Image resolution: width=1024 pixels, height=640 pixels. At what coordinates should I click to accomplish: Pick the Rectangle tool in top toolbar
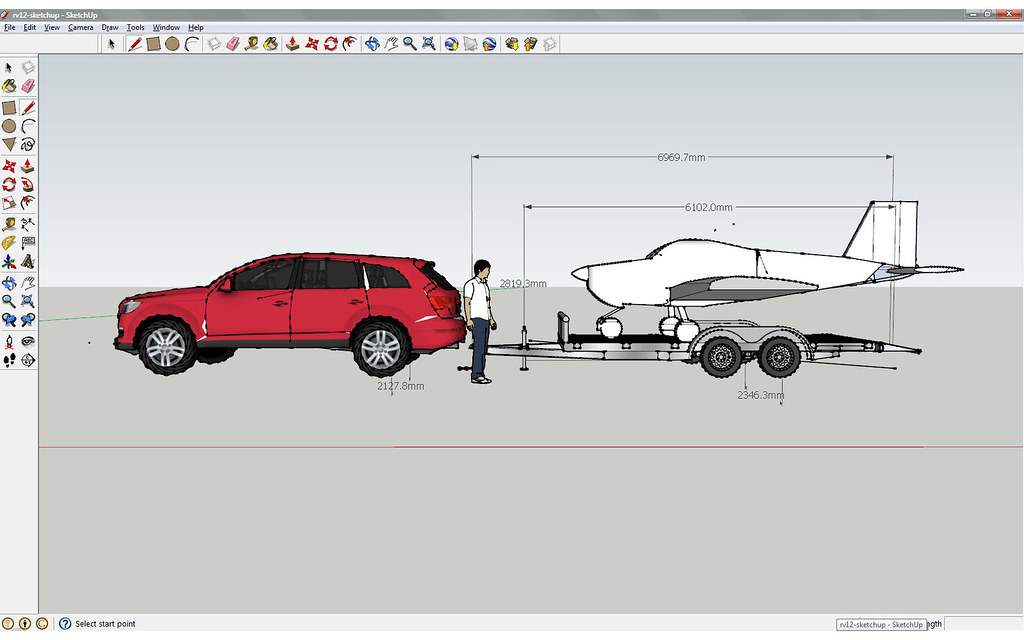coord(153,44)
